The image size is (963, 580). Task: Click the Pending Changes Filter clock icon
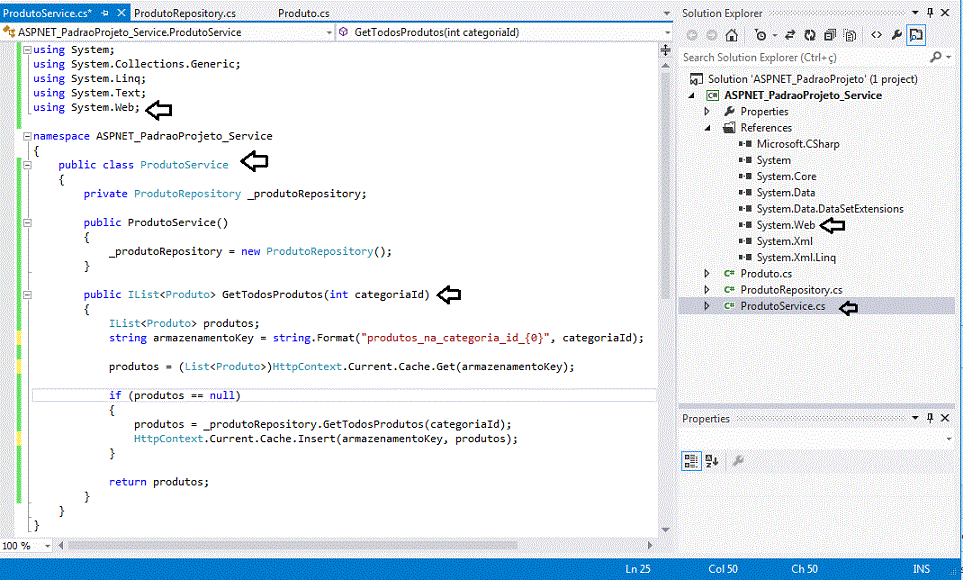click(760, 36)
